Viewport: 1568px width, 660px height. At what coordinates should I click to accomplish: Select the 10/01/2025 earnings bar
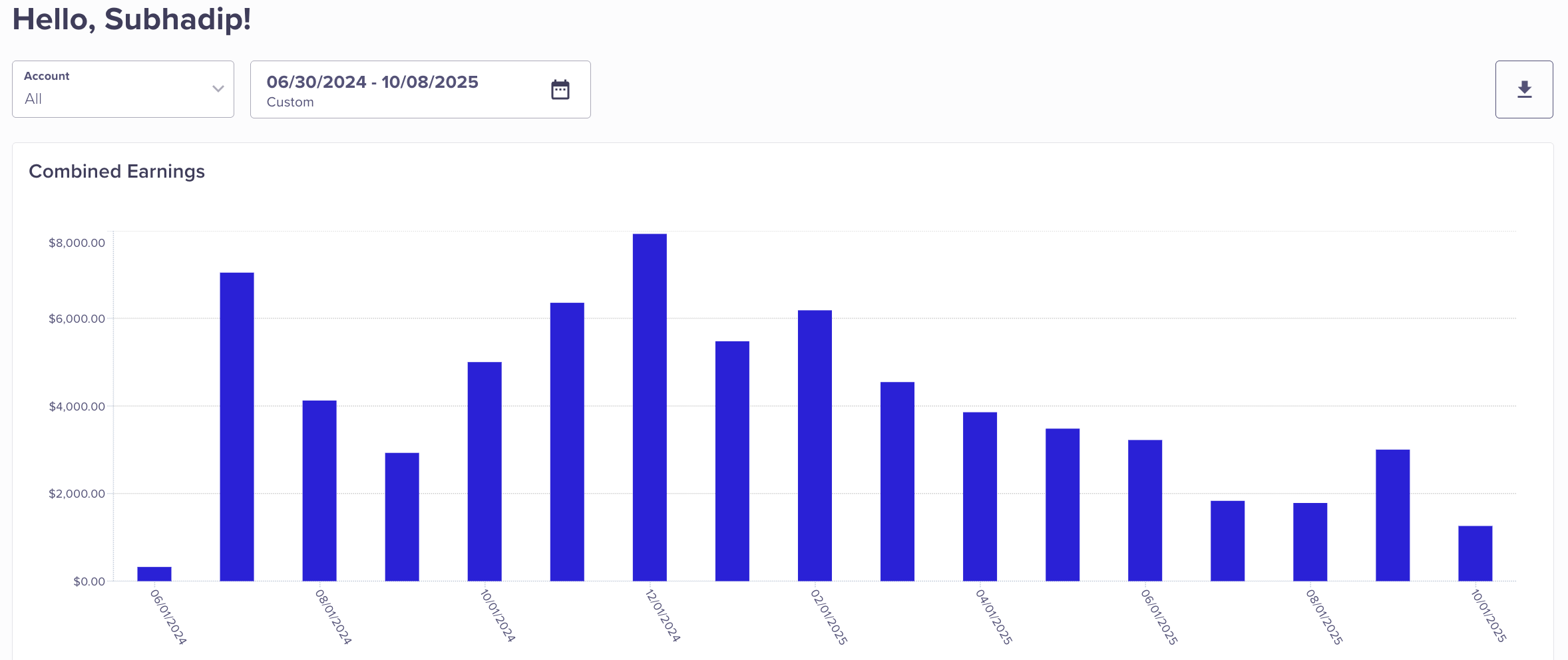pyautogui.click(x=1475, y=554)
